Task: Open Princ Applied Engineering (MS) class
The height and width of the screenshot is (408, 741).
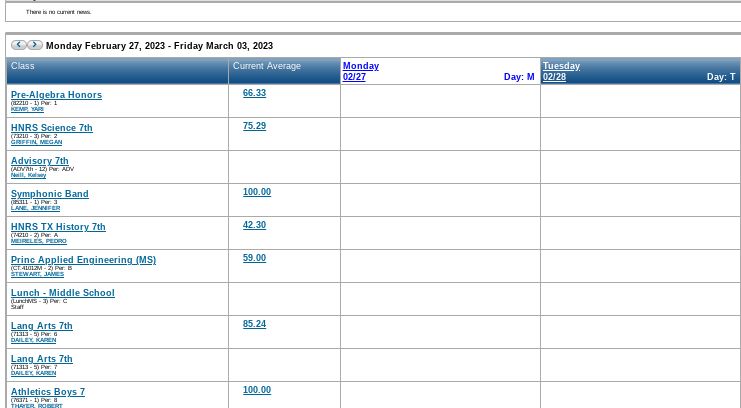Action: coord(83,260)
